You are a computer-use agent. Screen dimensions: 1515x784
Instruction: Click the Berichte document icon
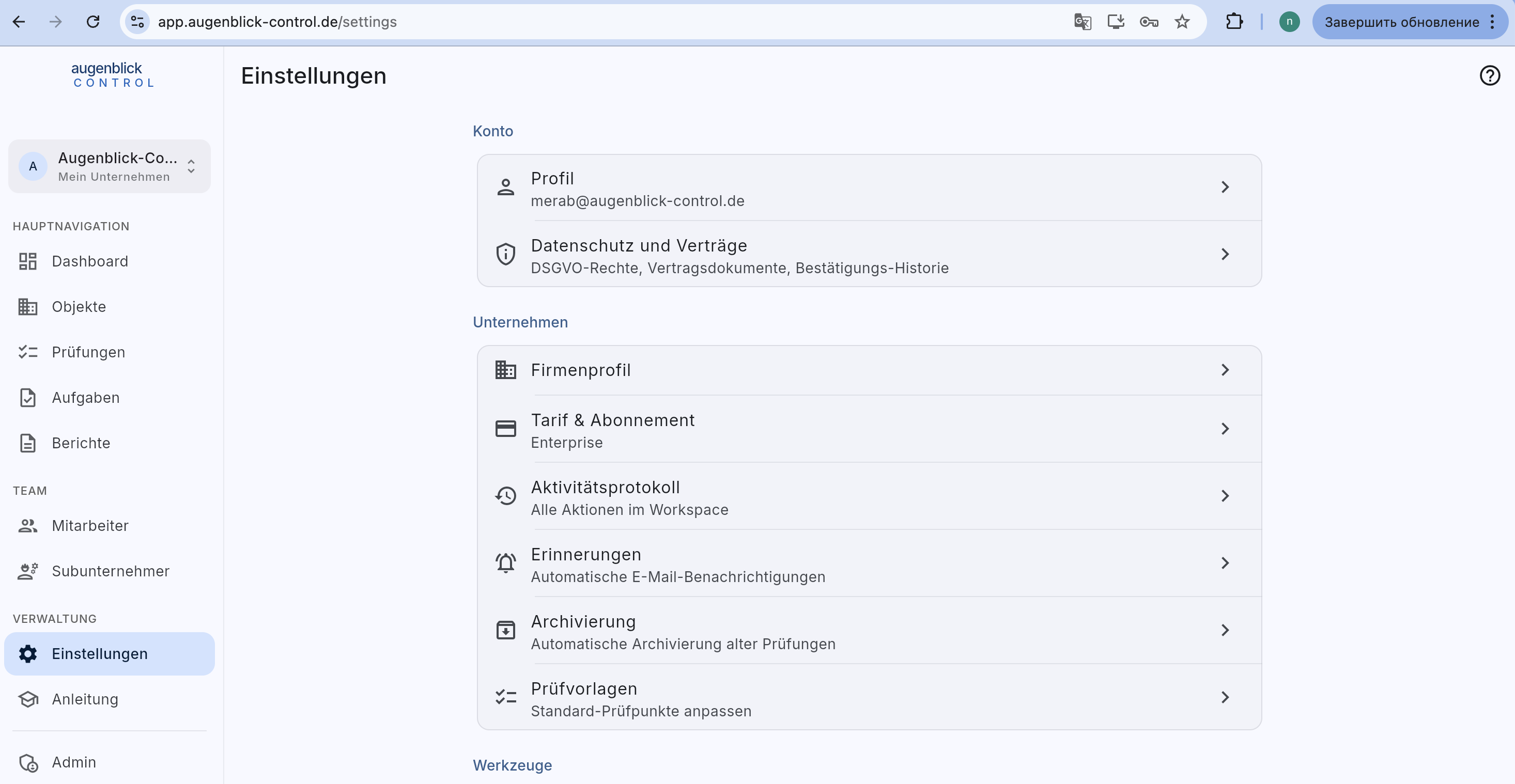coord(27,443)
